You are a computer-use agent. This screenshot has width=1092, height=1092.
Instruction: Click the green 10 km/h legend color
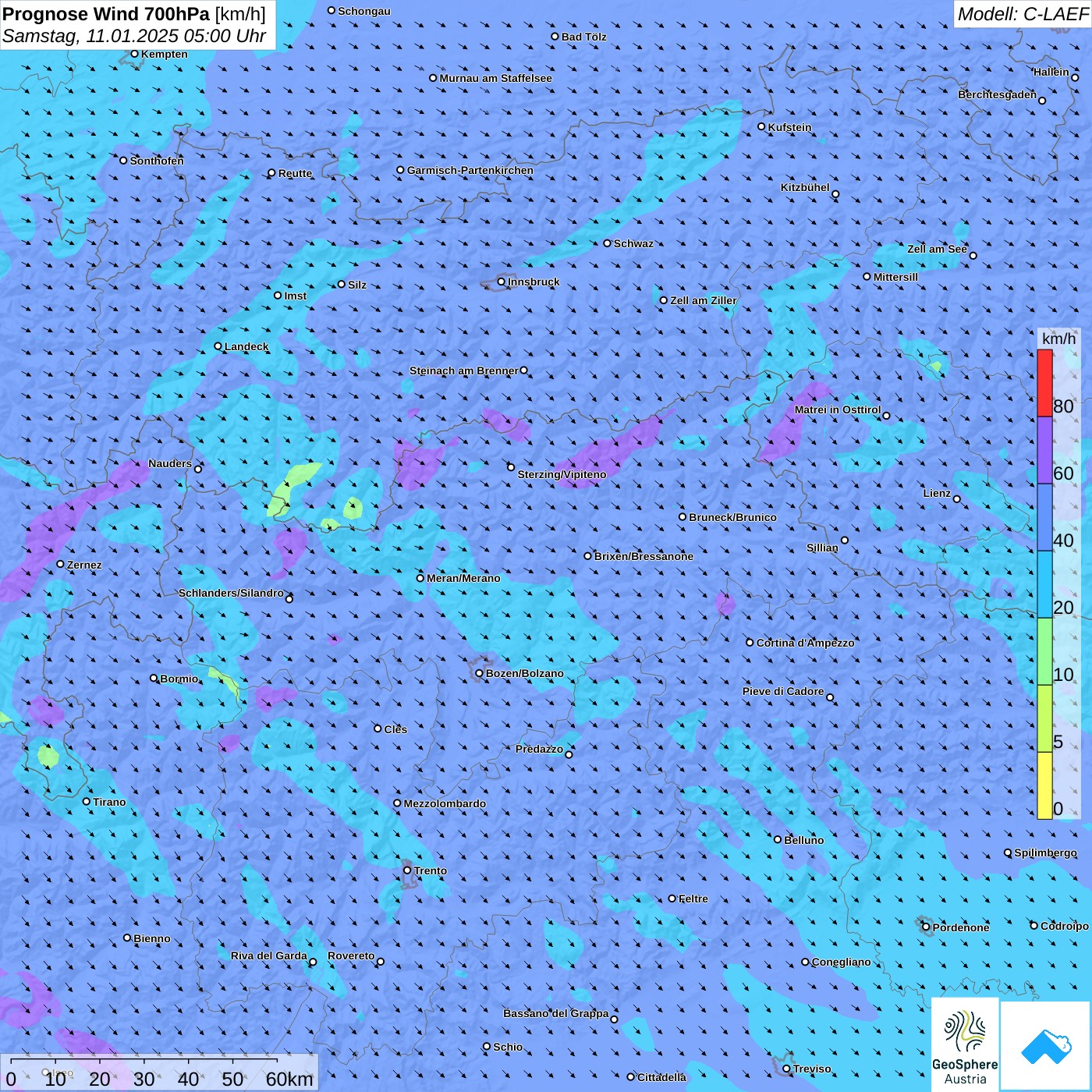(1044, 651)
